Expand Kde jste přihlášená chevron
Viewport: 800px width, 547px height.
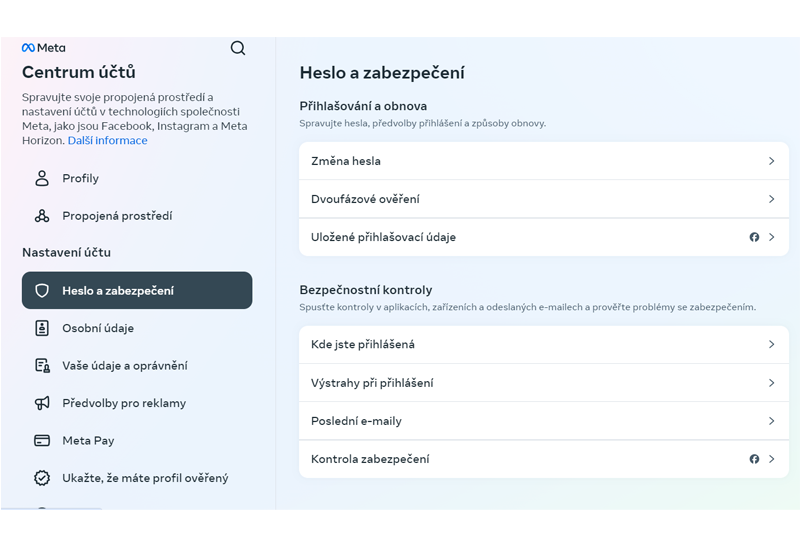pos(771,344)
